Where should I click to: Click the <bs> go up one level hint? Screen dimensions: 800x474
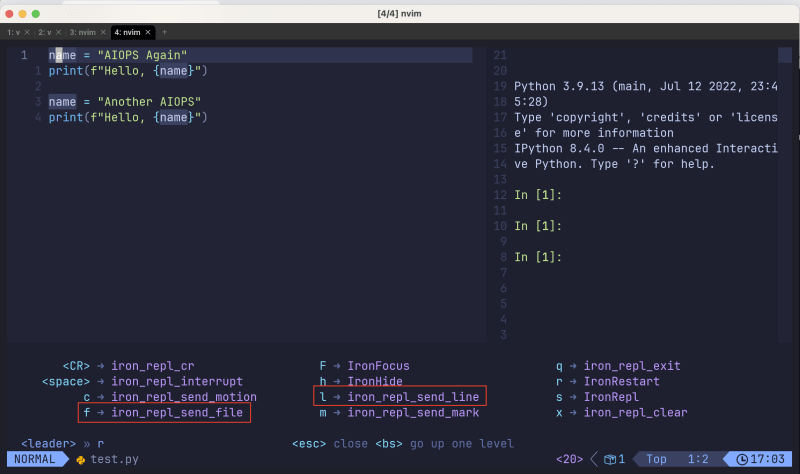[x=444, y=444]
